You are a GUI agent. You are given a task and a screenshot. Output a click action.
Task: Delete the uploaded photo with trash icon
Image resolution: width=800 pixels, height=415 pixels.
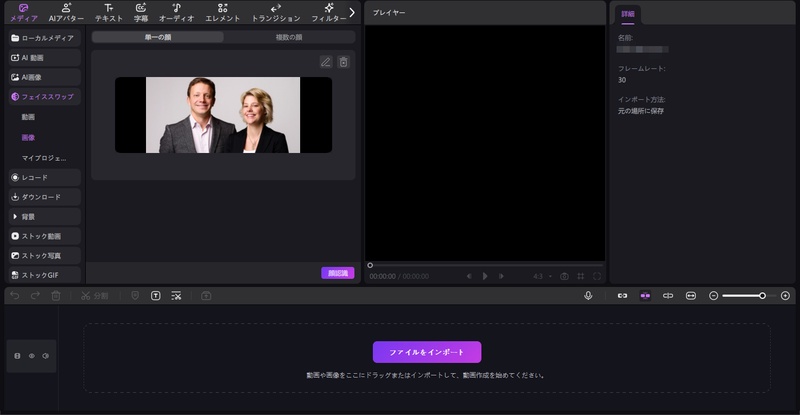coord(343,62)
